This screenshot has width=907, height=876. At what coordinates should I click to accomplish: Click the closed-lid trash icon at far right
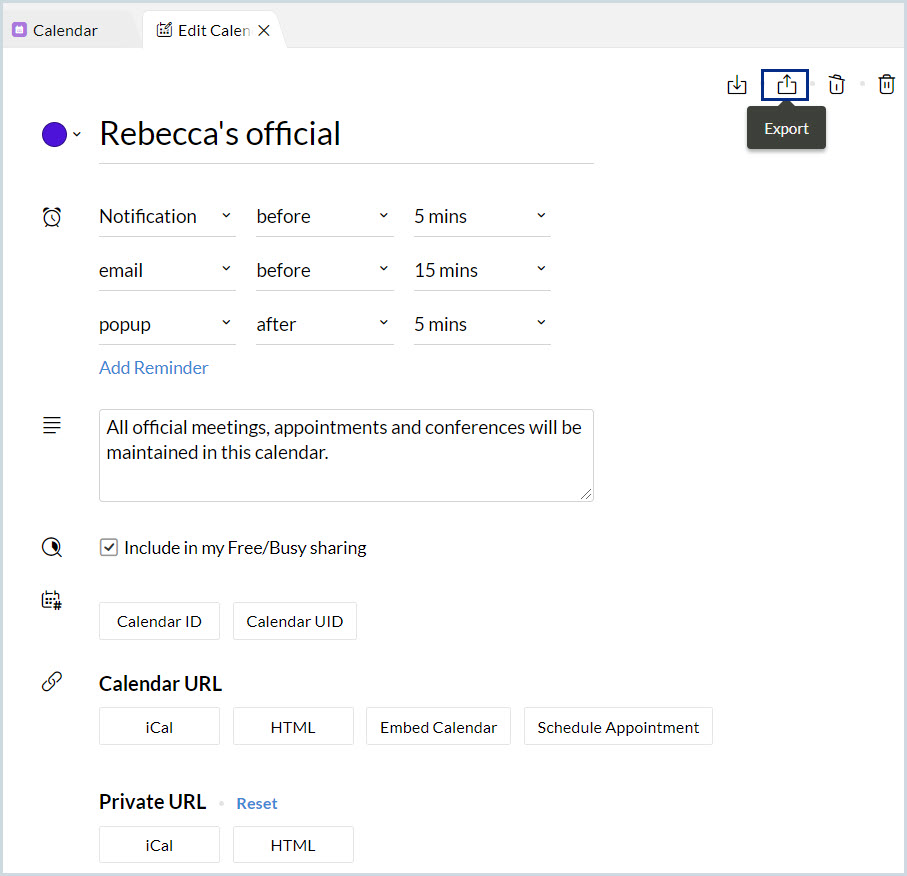tap(886, 85)
